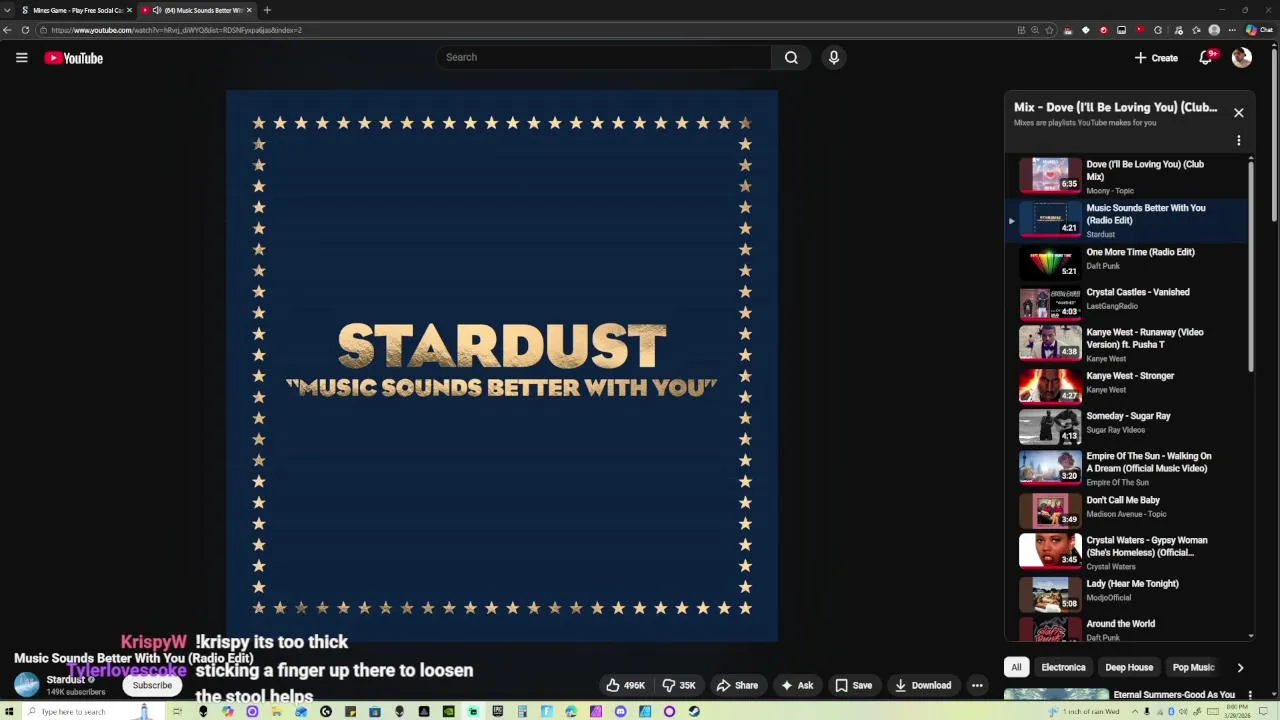The image size is (1280, 720).
Task: Subscribe to the Stardust channel
Action: [152, 686]
